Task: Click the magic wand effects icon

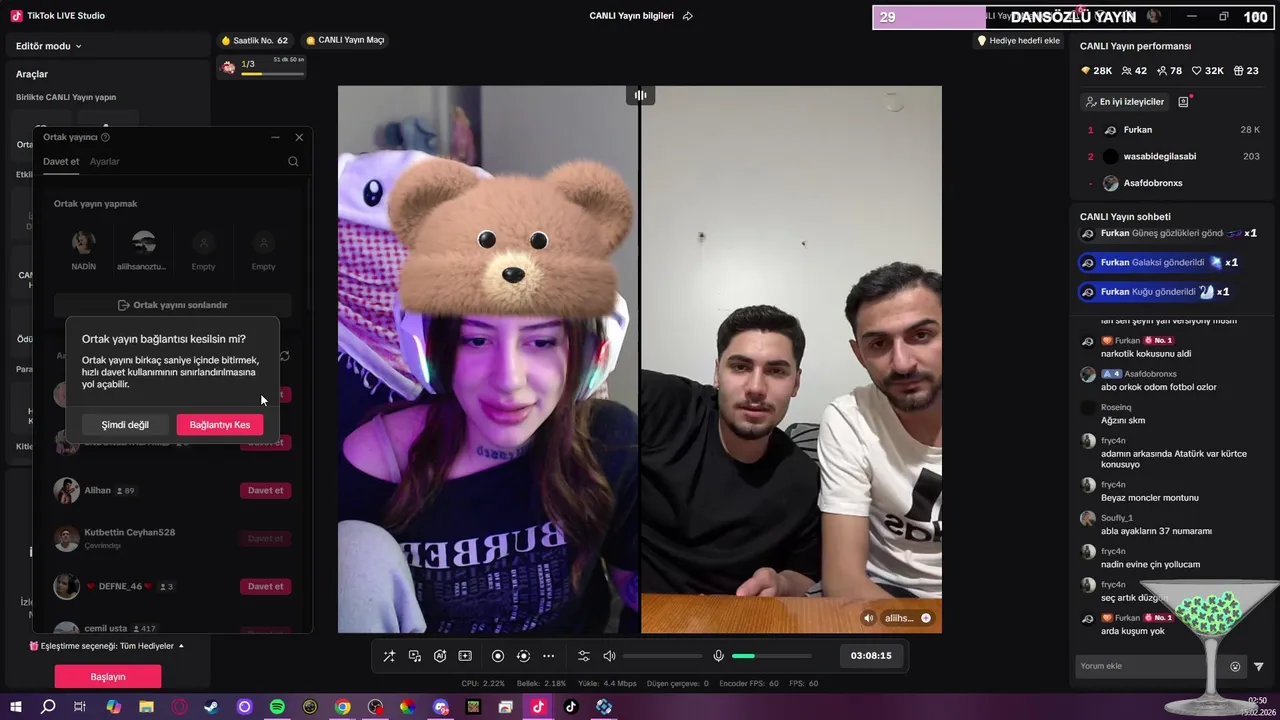Action: [x=389, y=656]
